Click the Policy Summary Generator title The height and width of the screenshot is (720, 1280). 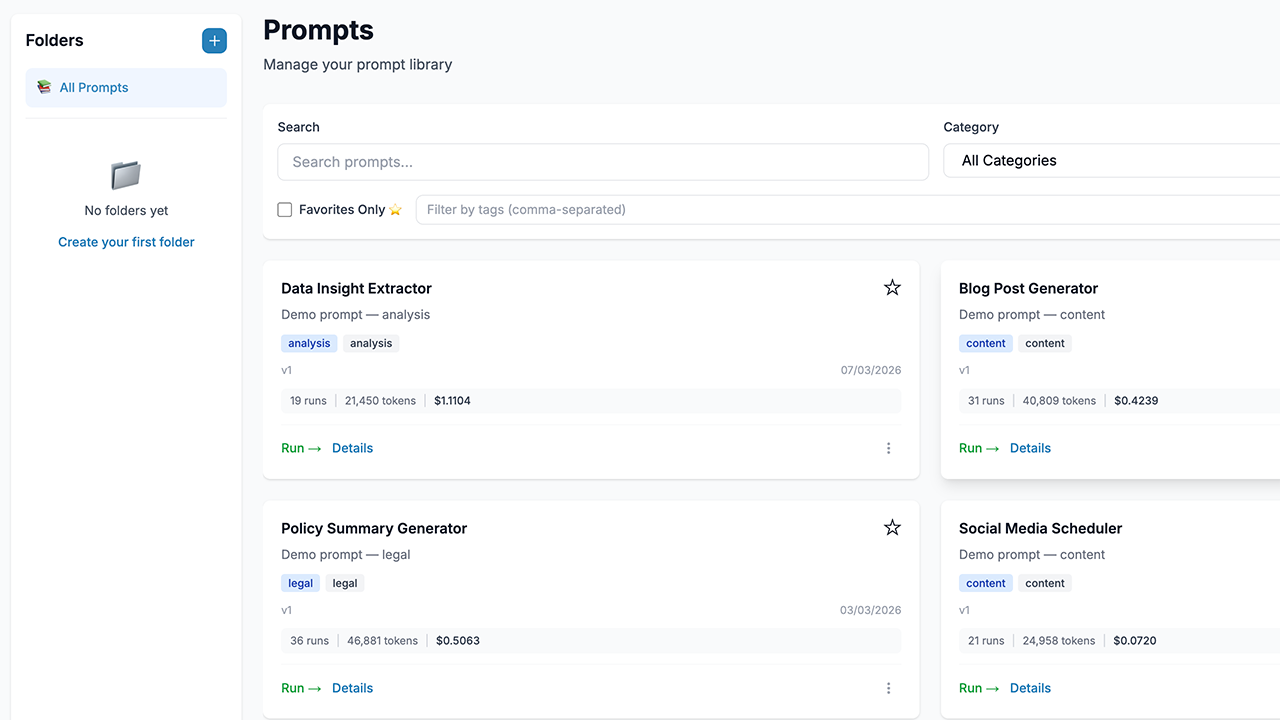point(374,528)
